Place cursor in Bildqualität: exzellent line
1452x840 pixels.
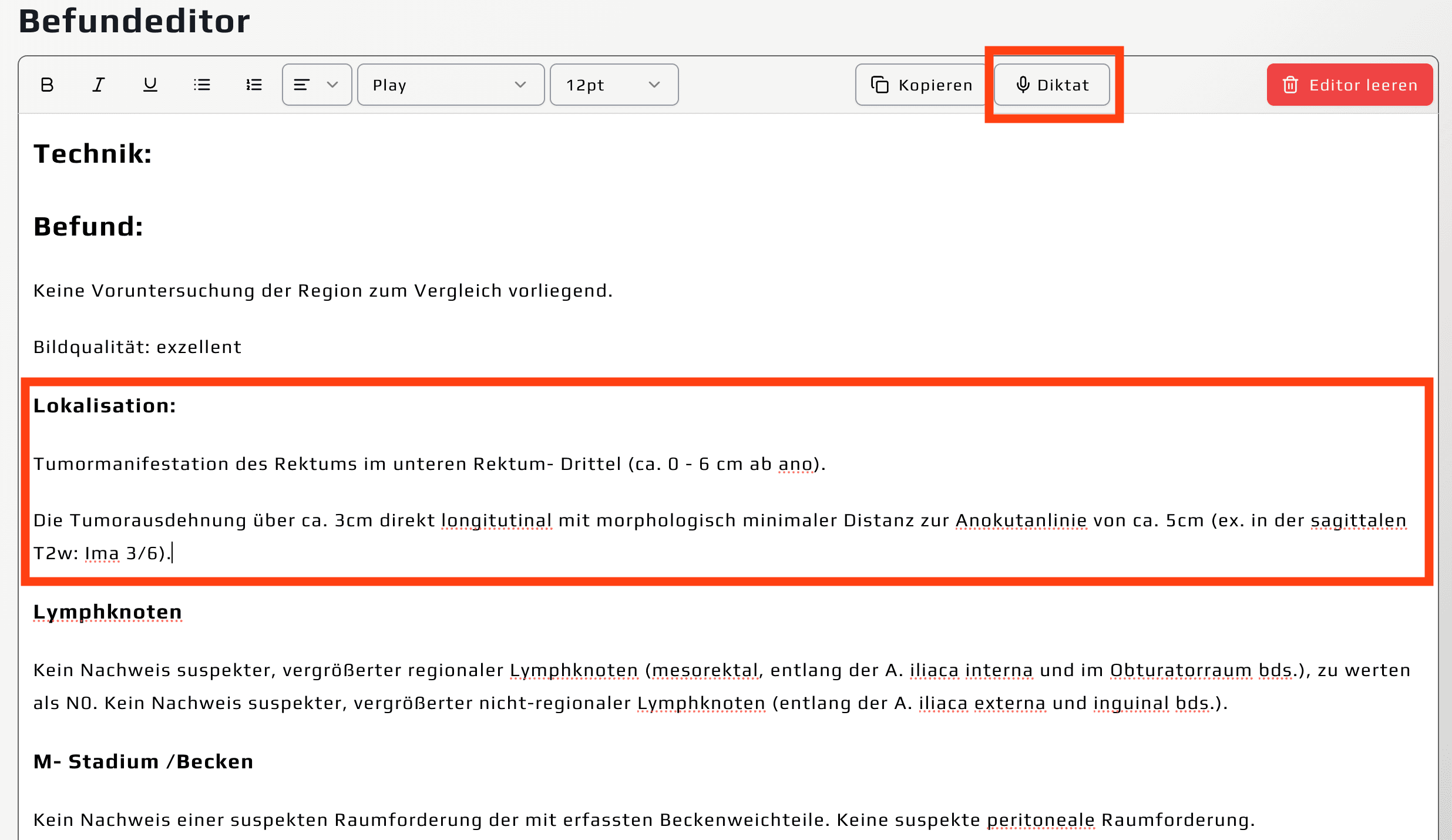[x=137, y=347]
